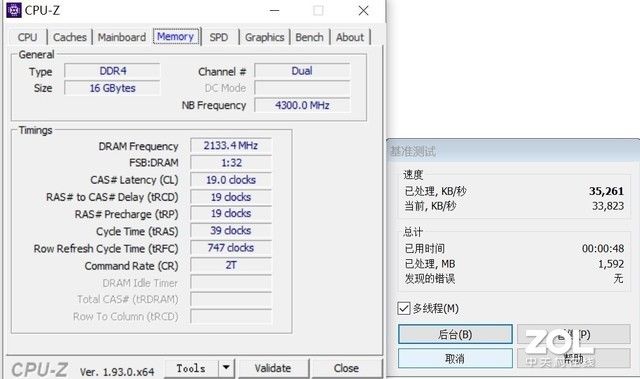Screen dimensions: 640x379
Task: Click the 取消 button in benchmark window
Action: pyautogui.click(x=455, y=359)
